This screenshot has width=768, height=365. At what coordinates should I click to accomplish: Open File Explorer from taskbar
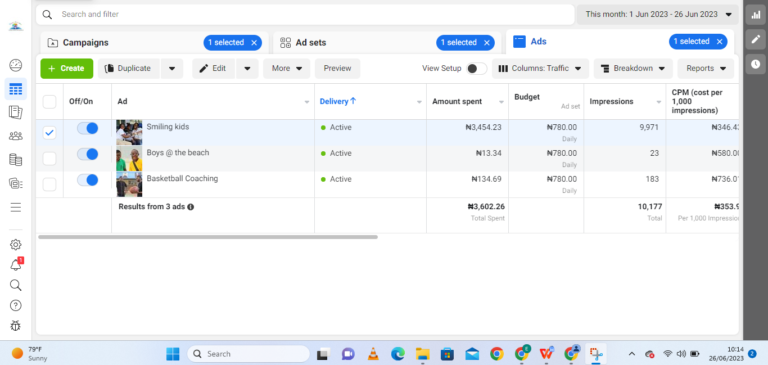[x=422, y=354]
